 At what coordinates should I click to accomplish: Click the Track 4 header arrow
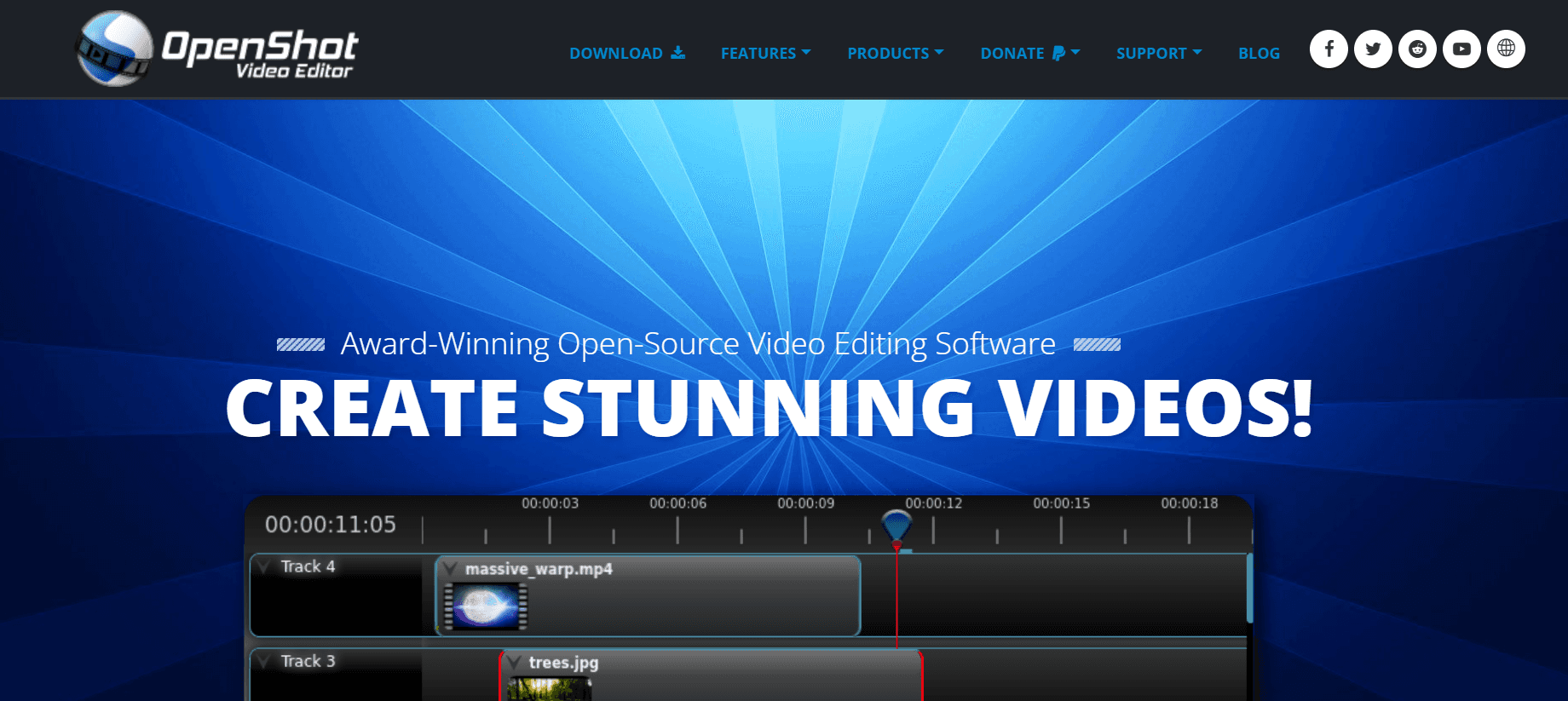[x=265, y=566]
